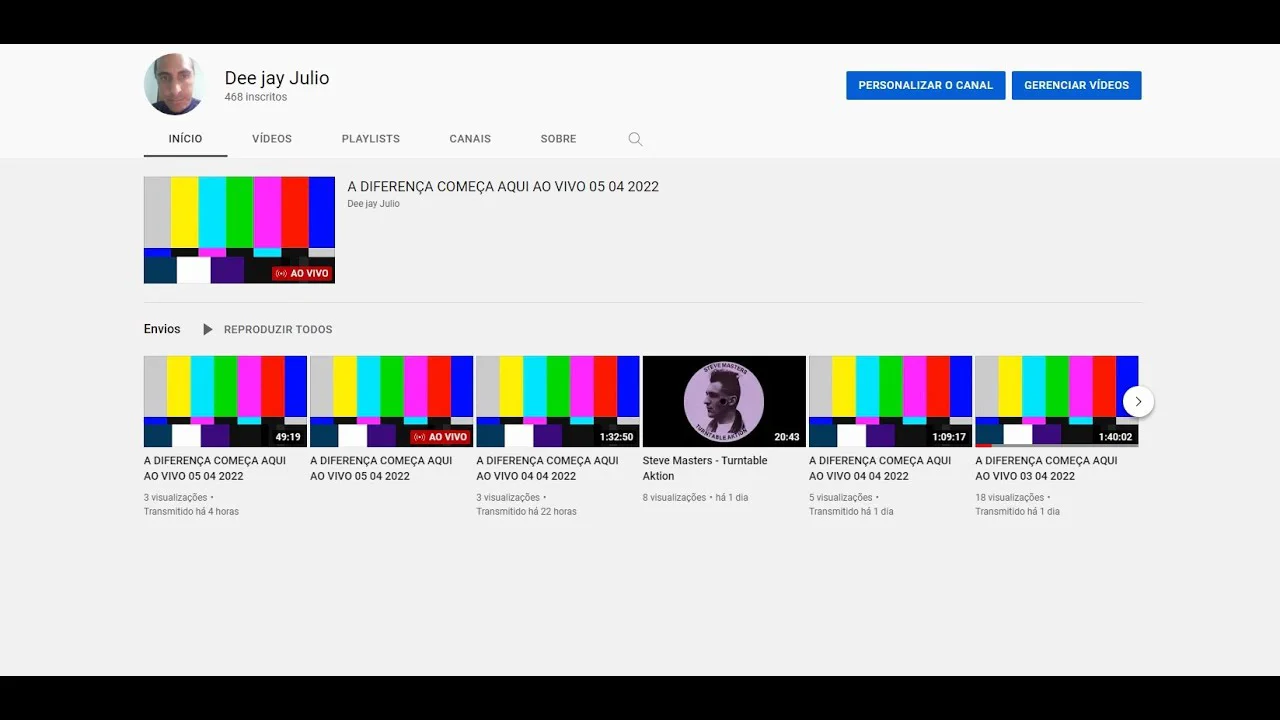Switch to the PLAYLISTS tab

click(370, 139)
